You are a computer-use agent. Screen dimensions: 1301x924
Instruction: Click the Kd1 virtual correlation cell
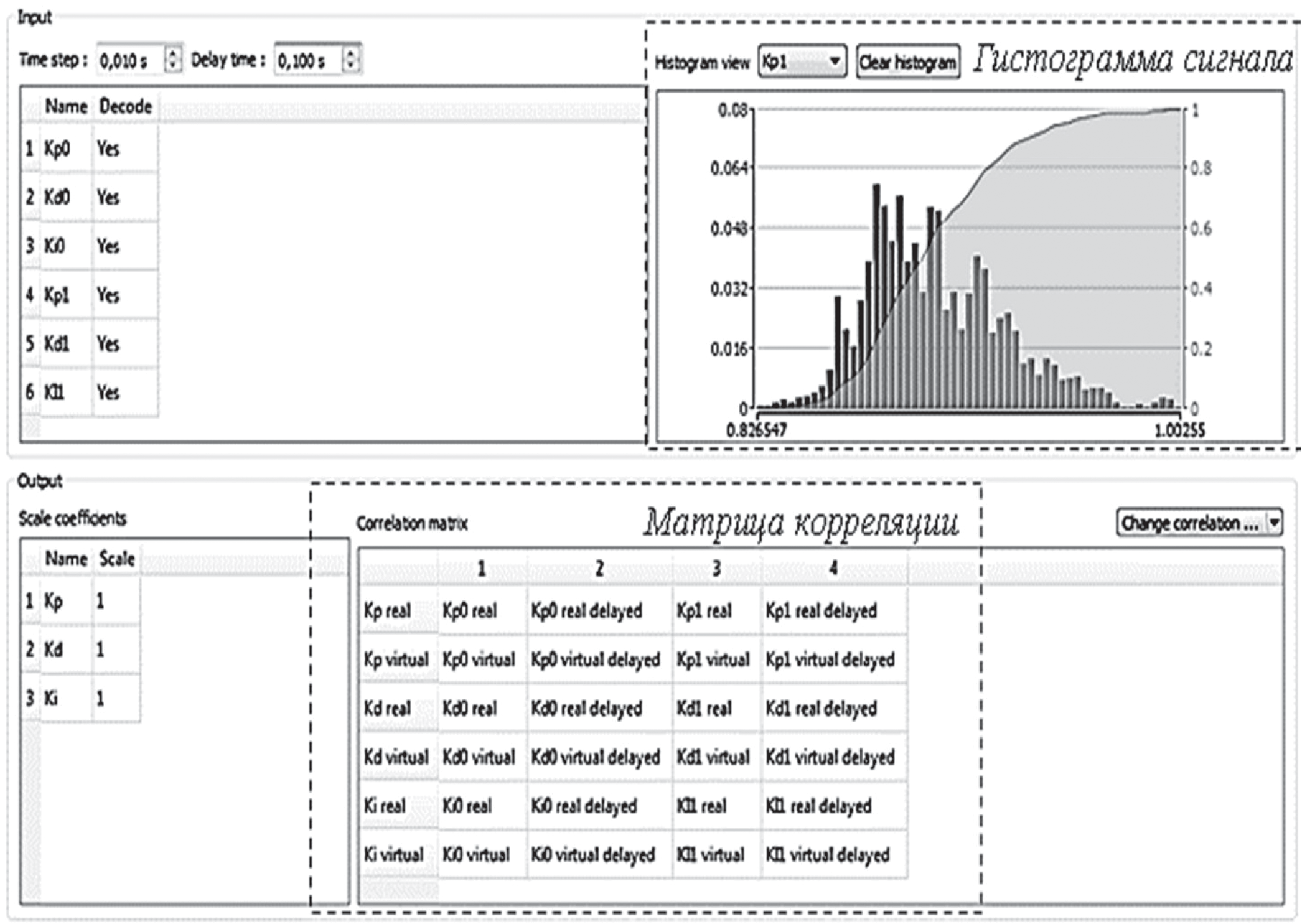coord(713,758)
